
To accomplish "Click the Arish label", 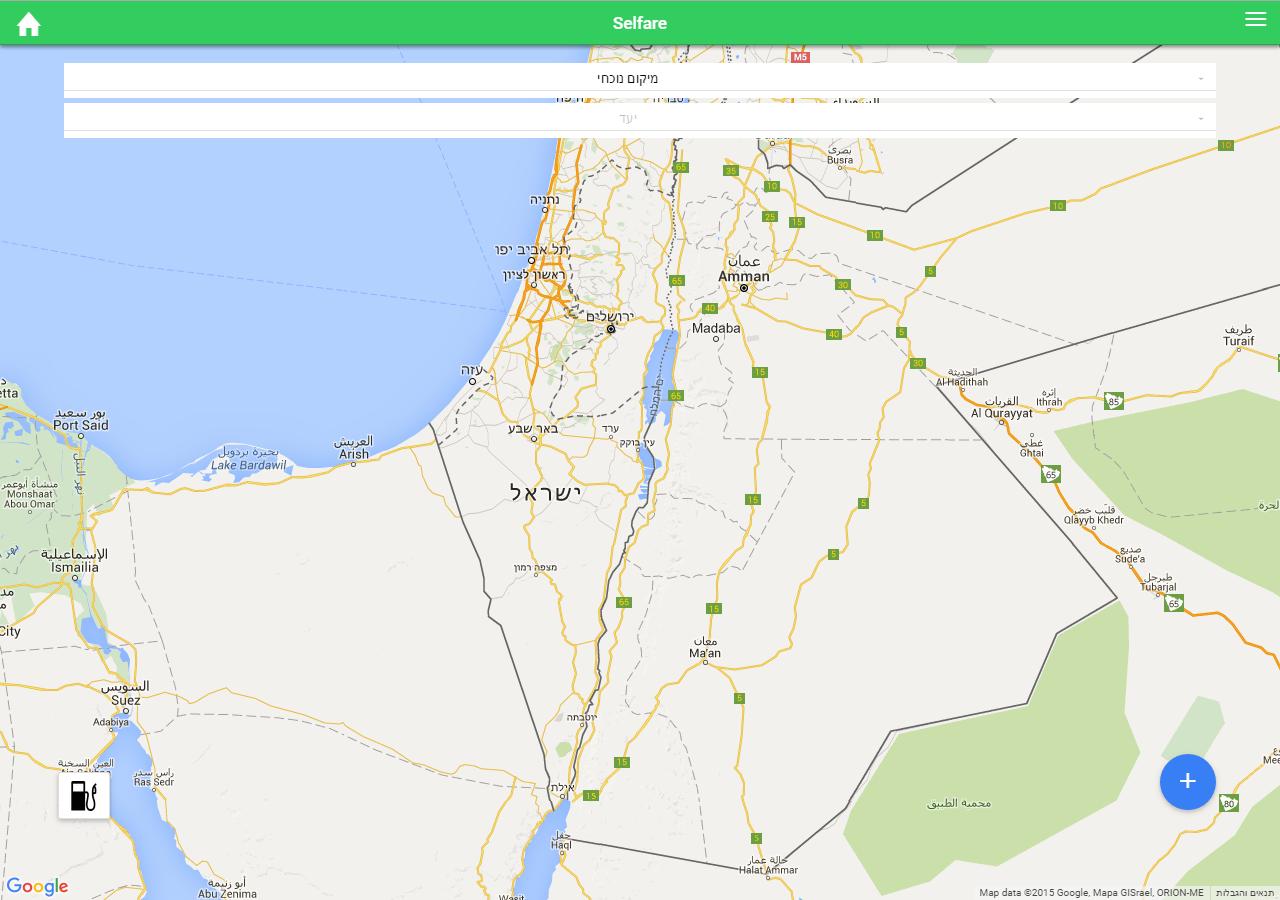I will coord(354,454).
